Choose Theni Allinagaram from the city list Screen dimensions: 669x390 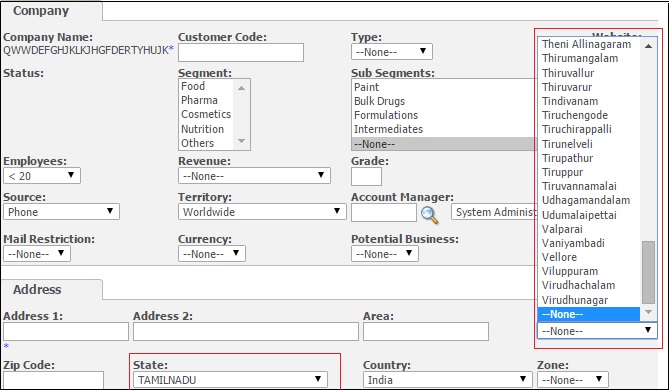pyautogui.click(x=589, y=44)
